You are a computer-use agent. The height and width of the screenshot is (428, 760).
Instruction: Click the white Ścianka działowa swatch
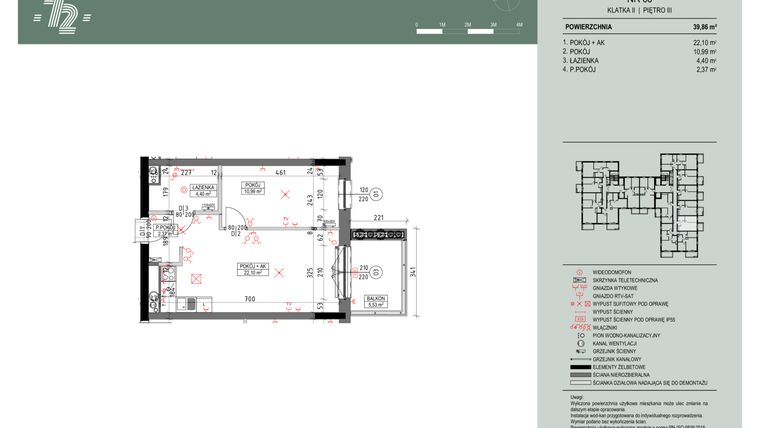tap(581, 383)
